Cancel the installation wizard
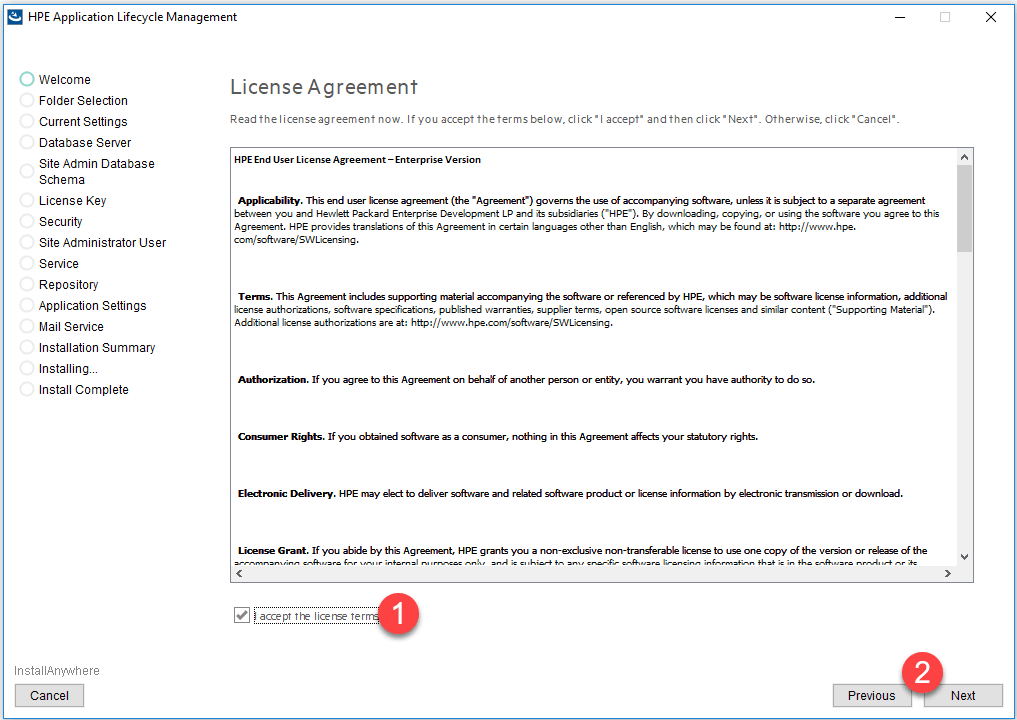 tap(49, 696)
